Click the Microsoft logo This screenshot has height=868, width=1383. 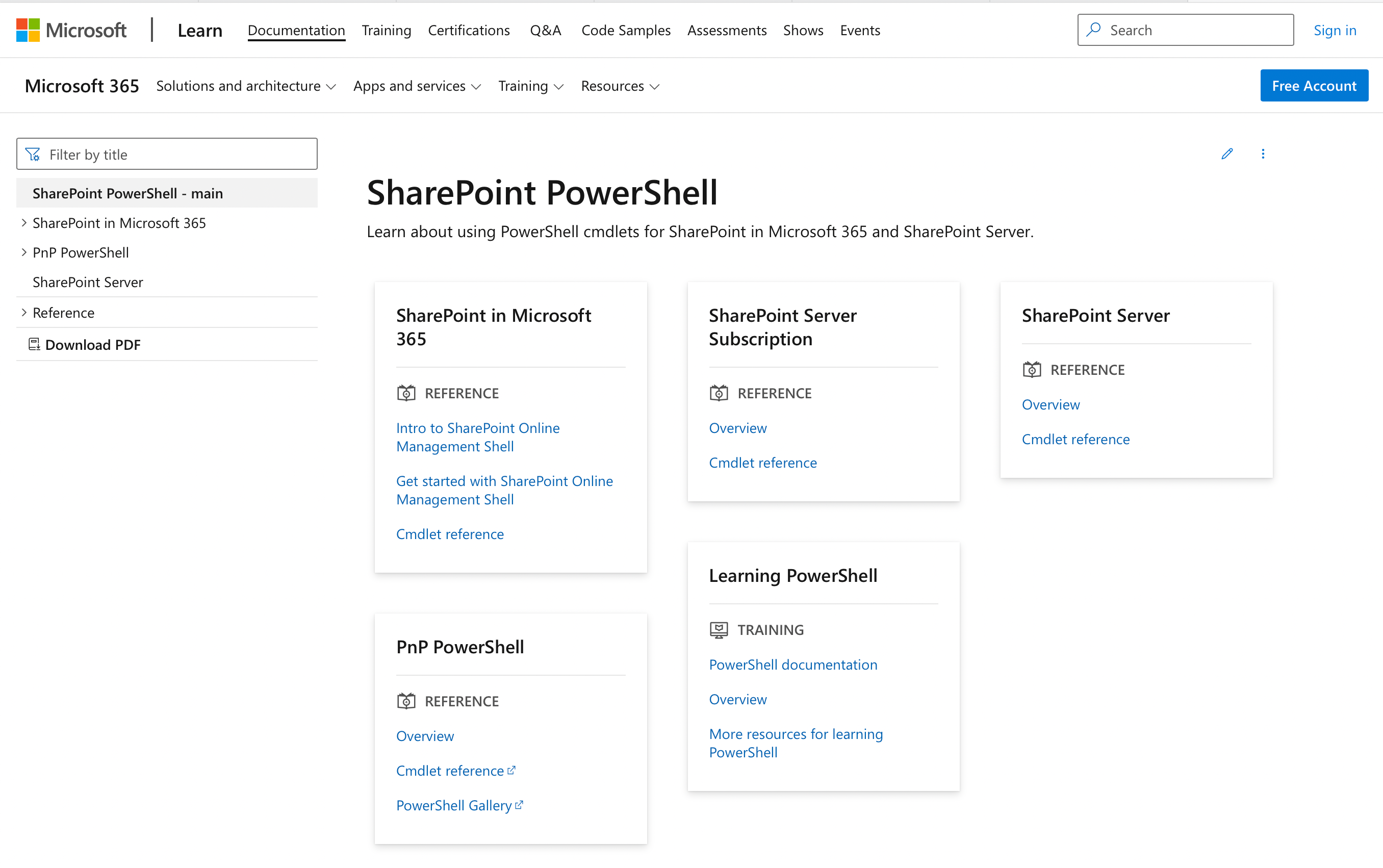pyautogui.click(x=71, y=30)
